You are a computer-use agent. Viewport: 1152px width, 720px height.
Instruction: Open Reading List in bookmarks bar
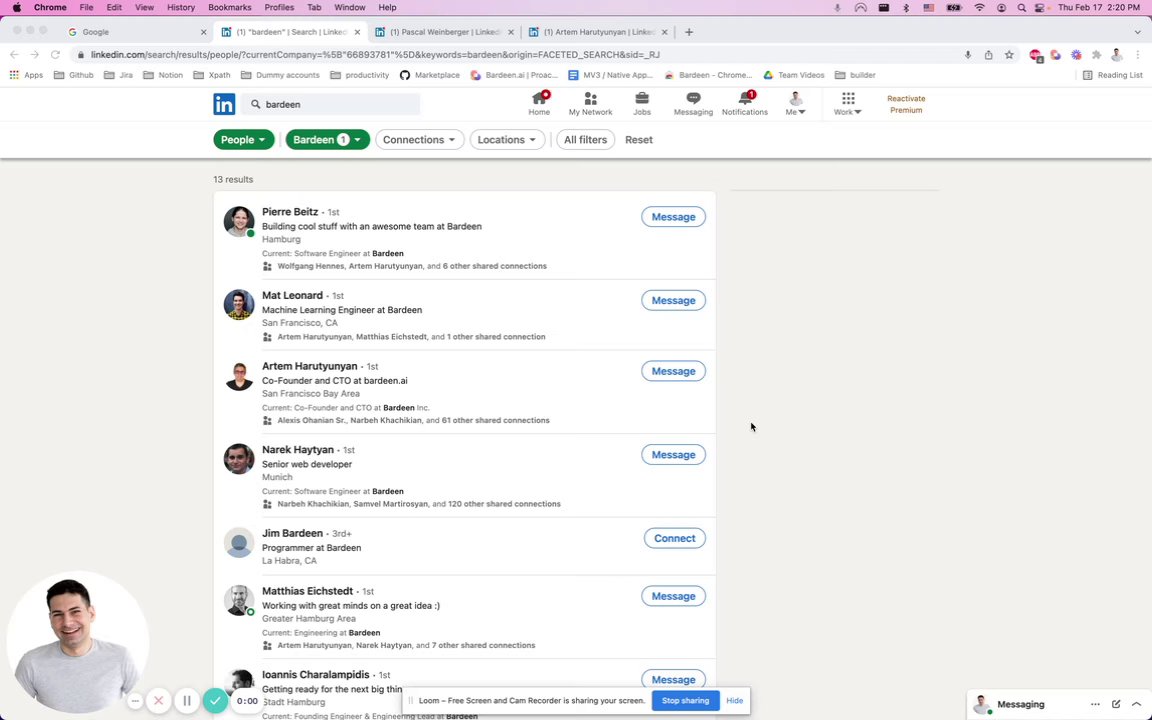pos(1113,75)
